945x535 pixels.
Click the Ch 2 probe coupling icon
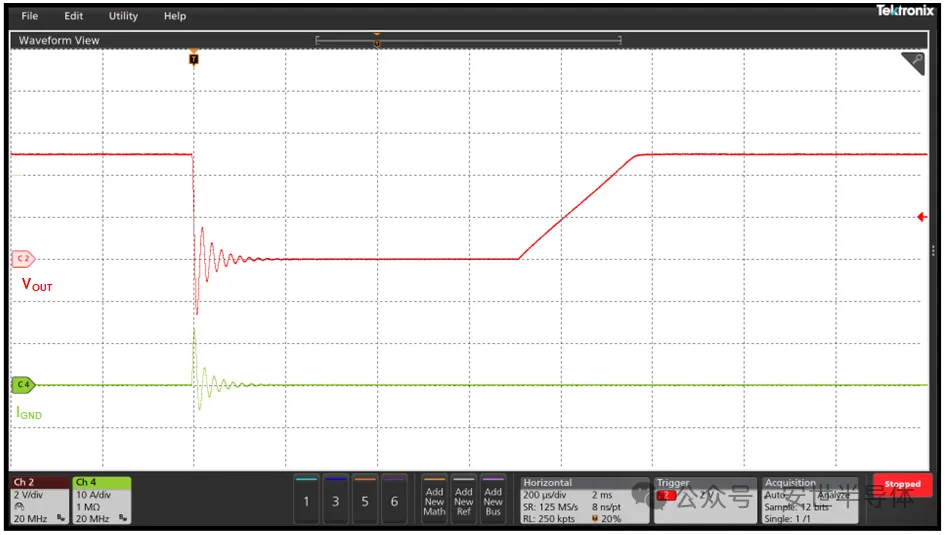point(19,507)
